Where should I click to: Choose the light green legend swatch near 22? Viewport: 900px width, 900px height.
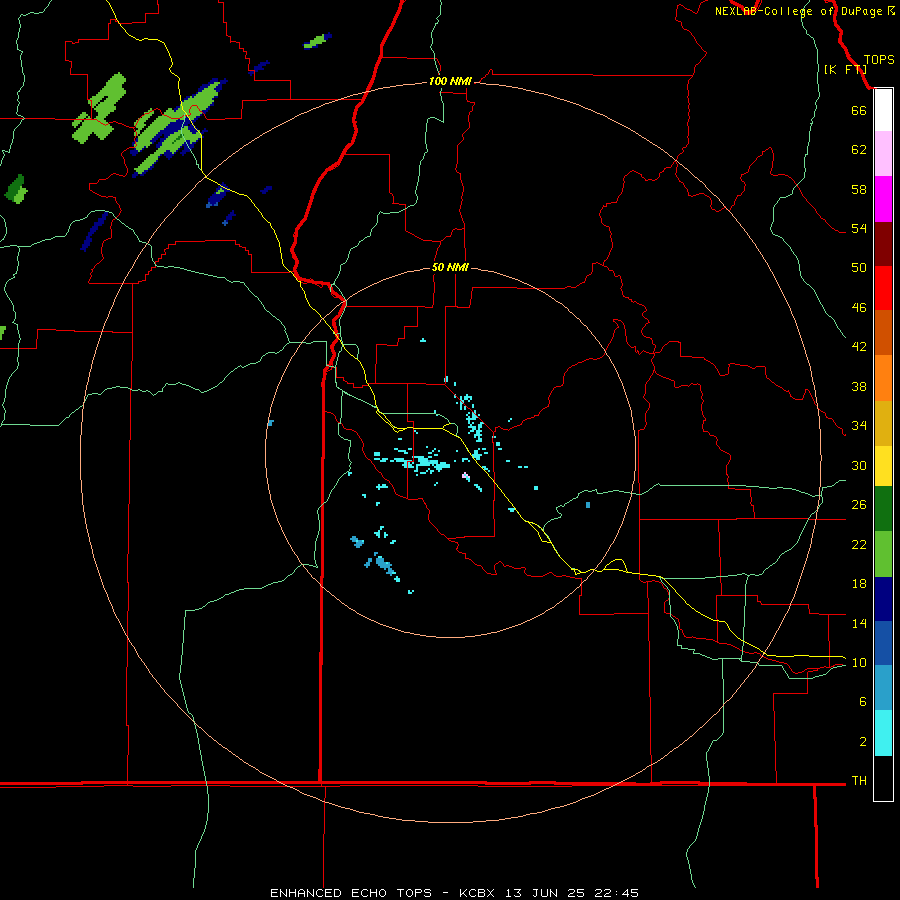(x=883, y=554)
